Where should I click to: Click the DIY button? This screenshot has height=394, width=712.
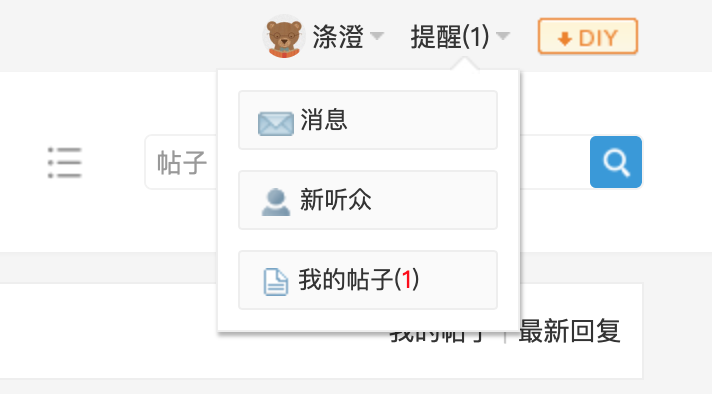point(588,36)
